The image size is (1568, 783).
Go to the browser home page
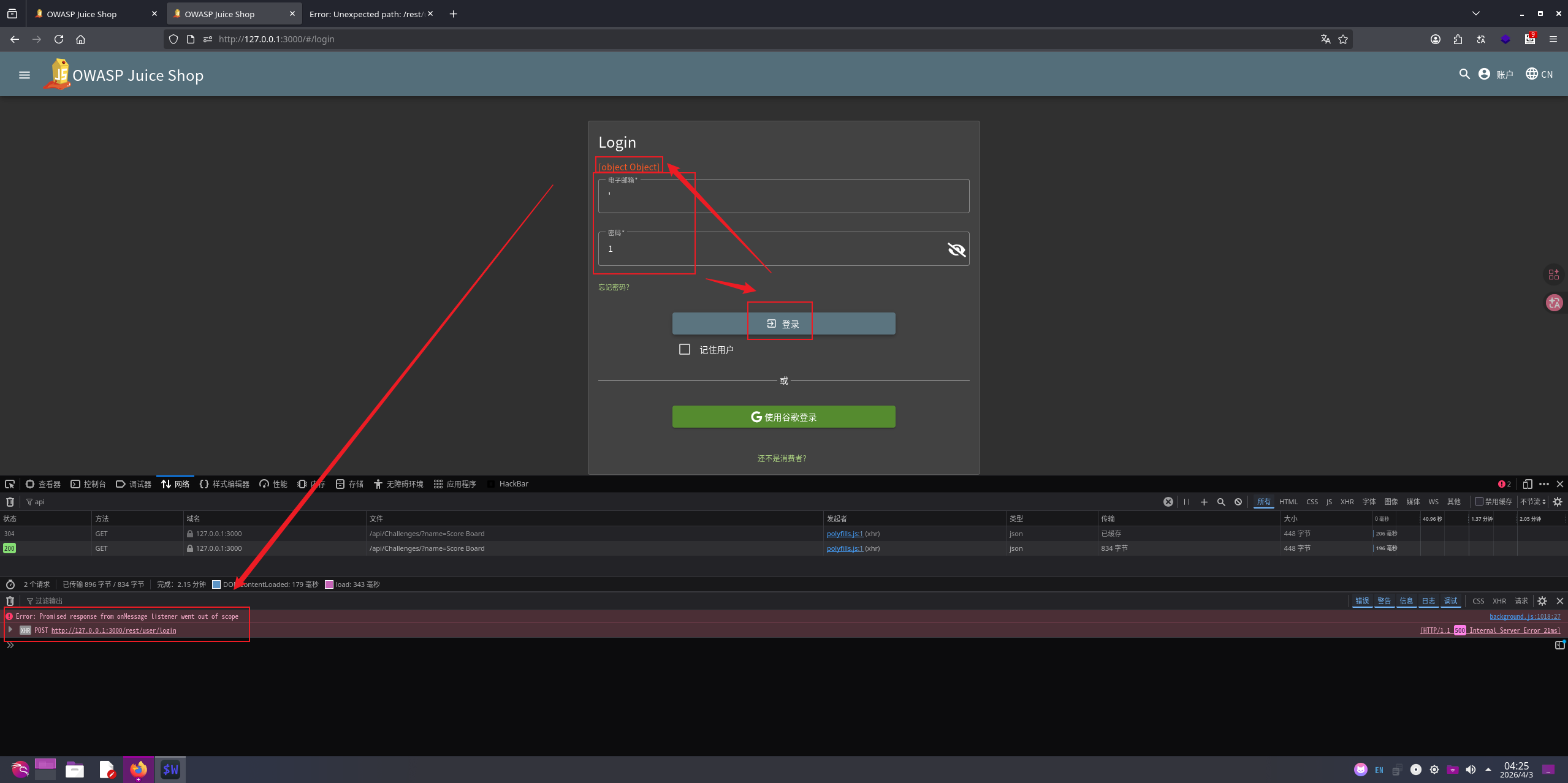click(80, 39)
